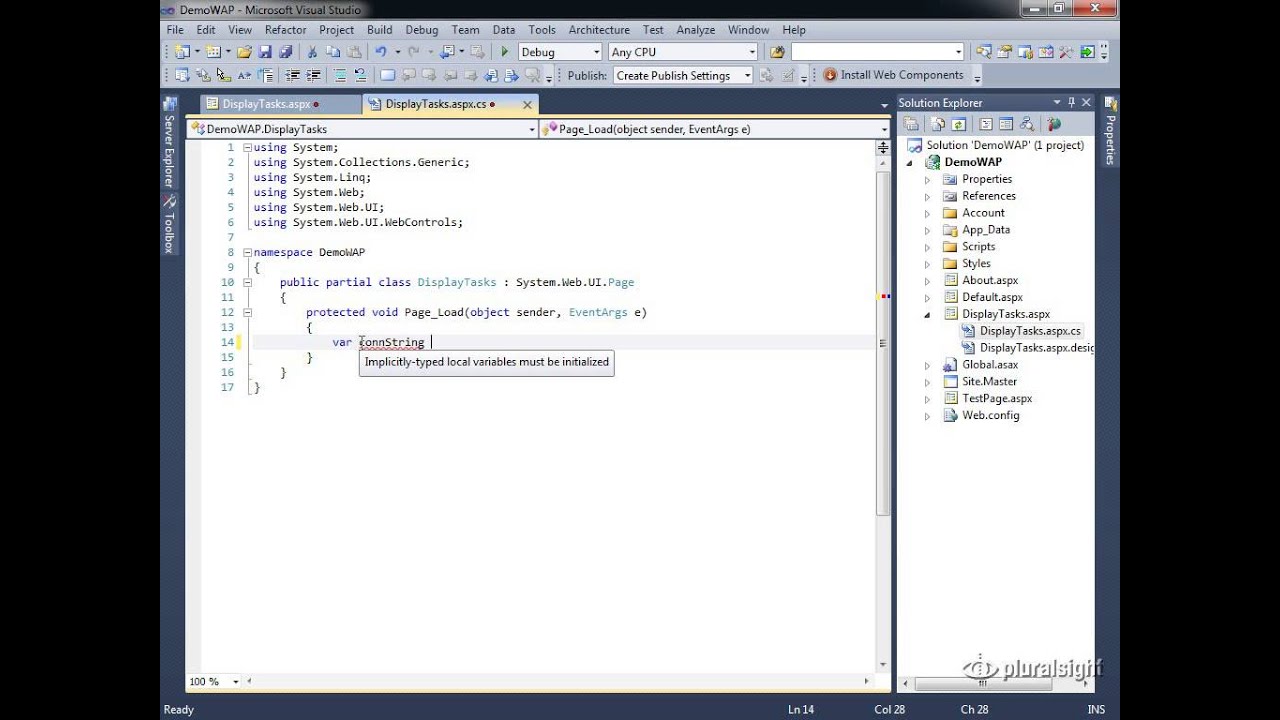Expand the Account folder
Viewport: 1280px width, 720px height.
(927, 213)
